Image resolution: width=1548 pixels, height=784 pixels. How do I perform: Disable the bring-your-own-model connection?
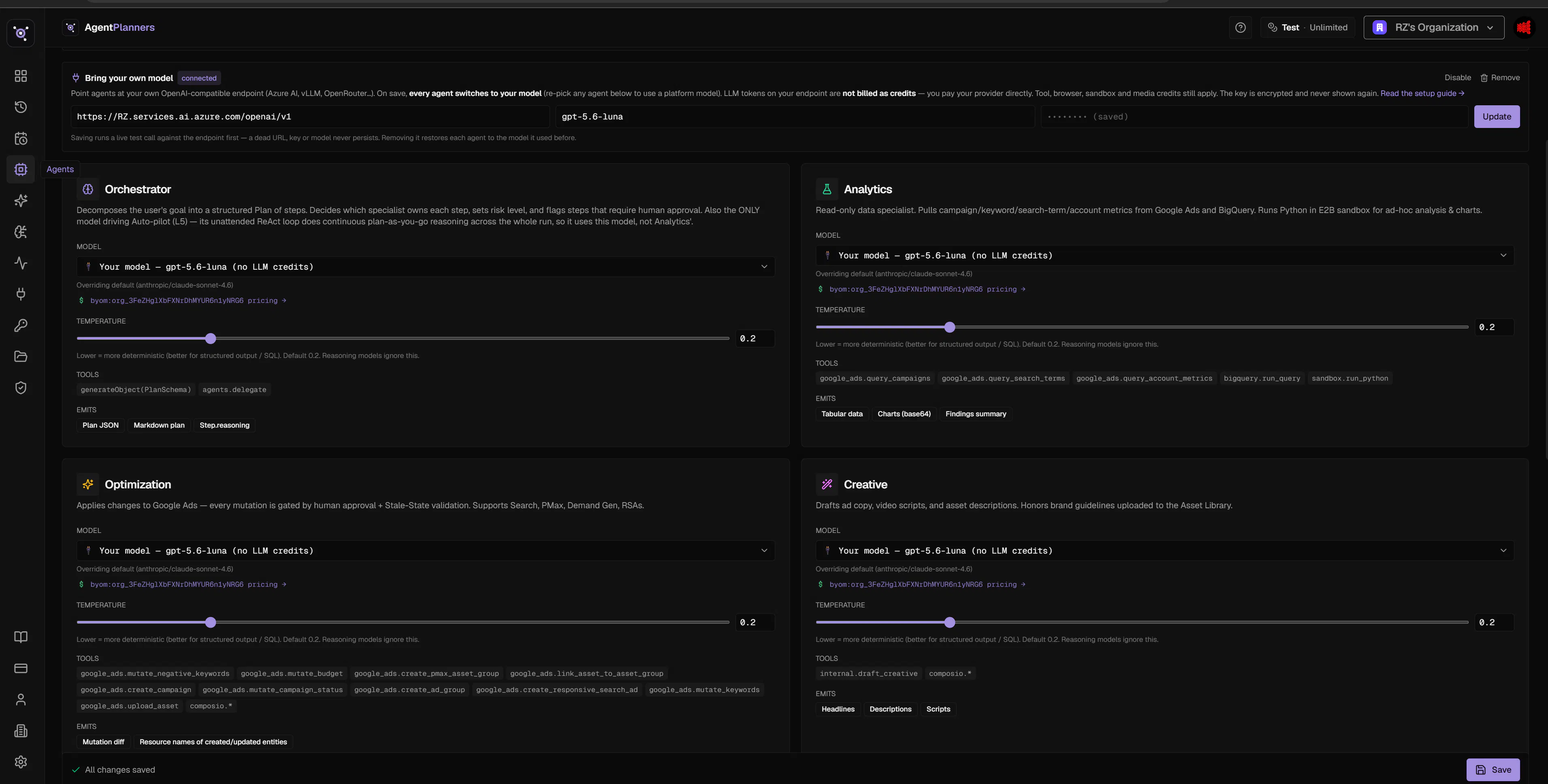point(1458,77)
